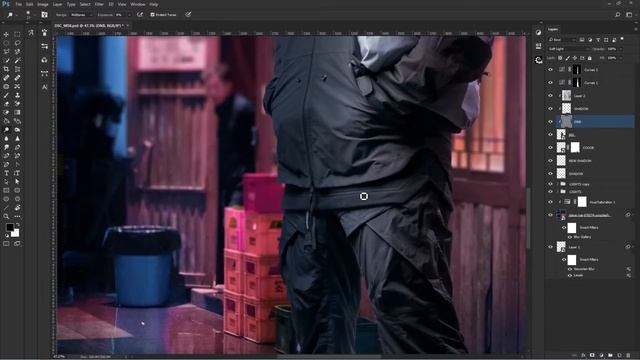
Task: Create new group folder icon
Action: tap(610, 355)
